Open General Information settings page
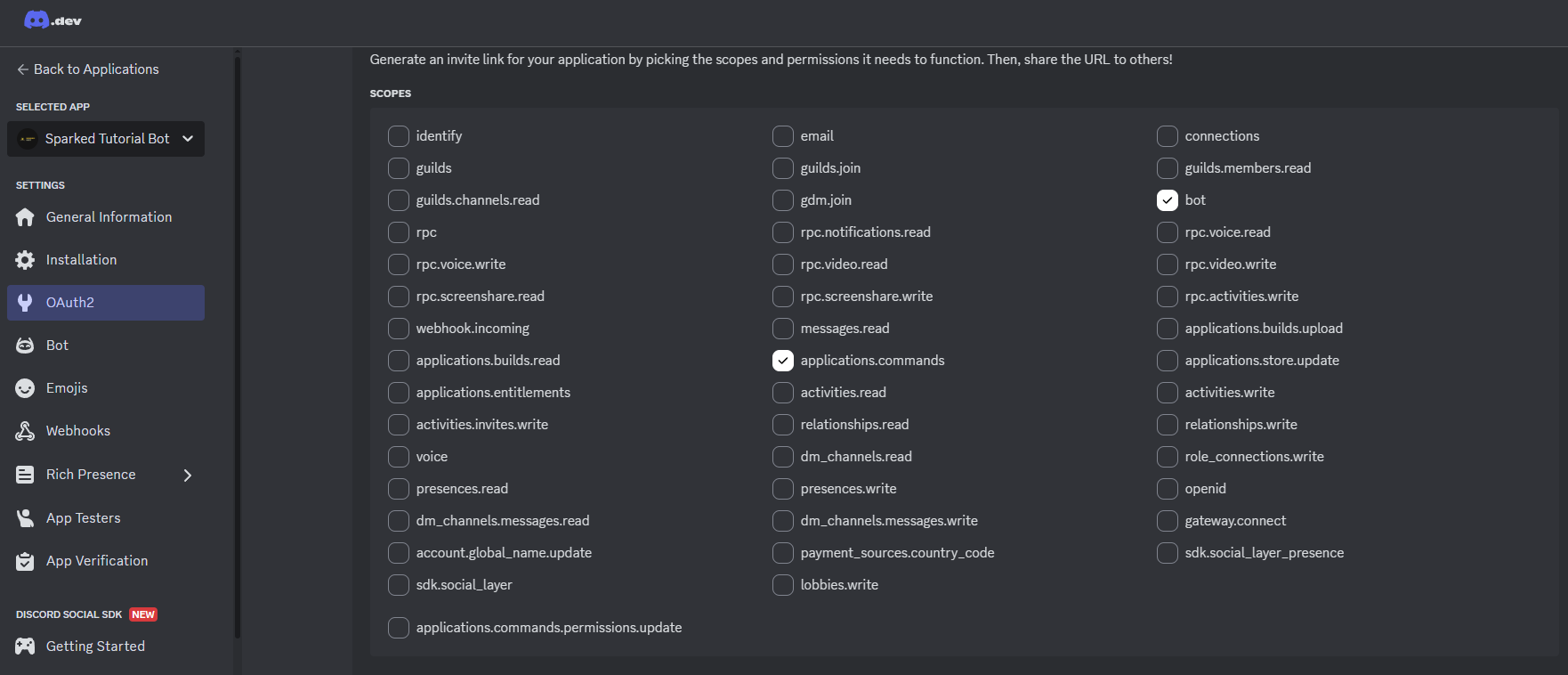This screenshot has width=1568, height=675. click(x=106, y=217)
